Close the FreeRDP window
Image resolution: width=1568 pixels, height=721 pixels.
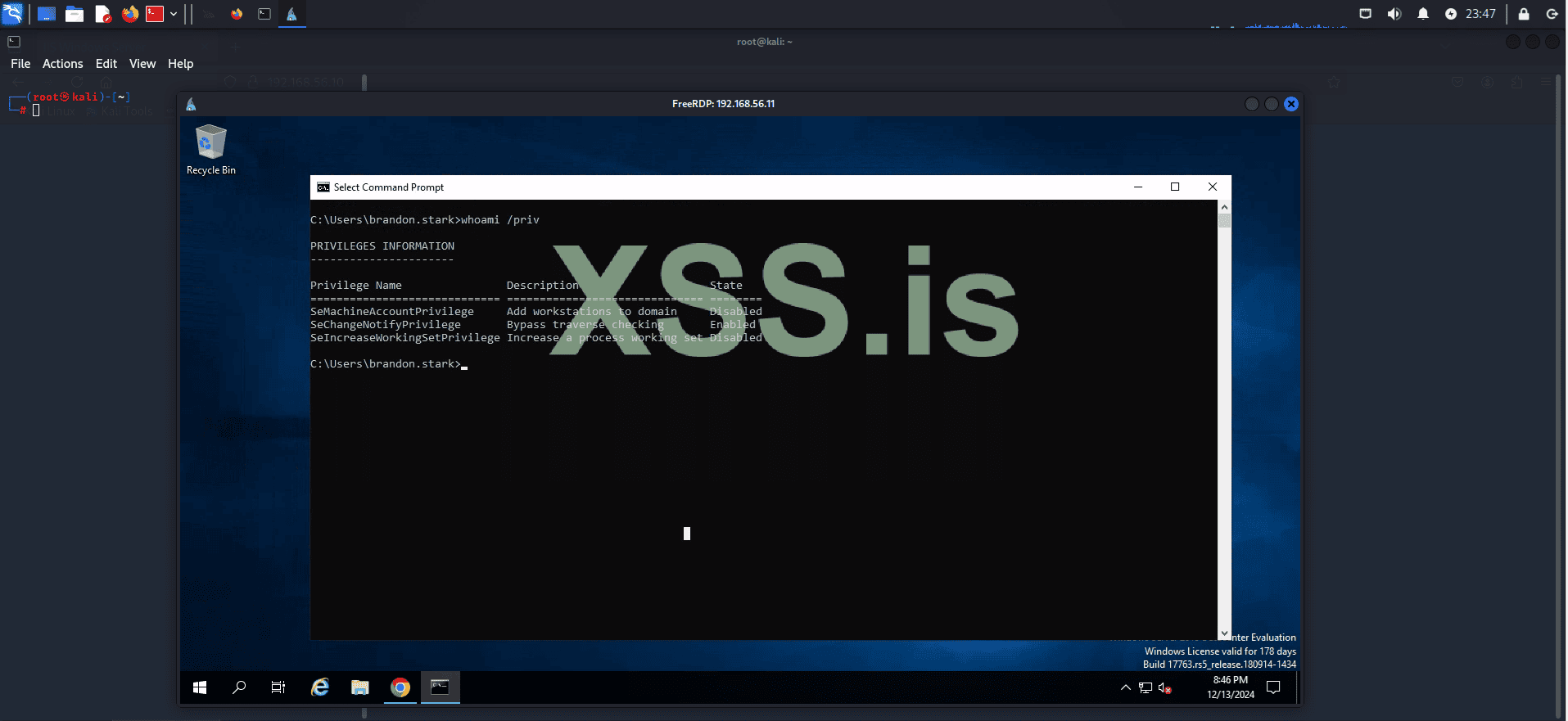(x=1291, y=104)
